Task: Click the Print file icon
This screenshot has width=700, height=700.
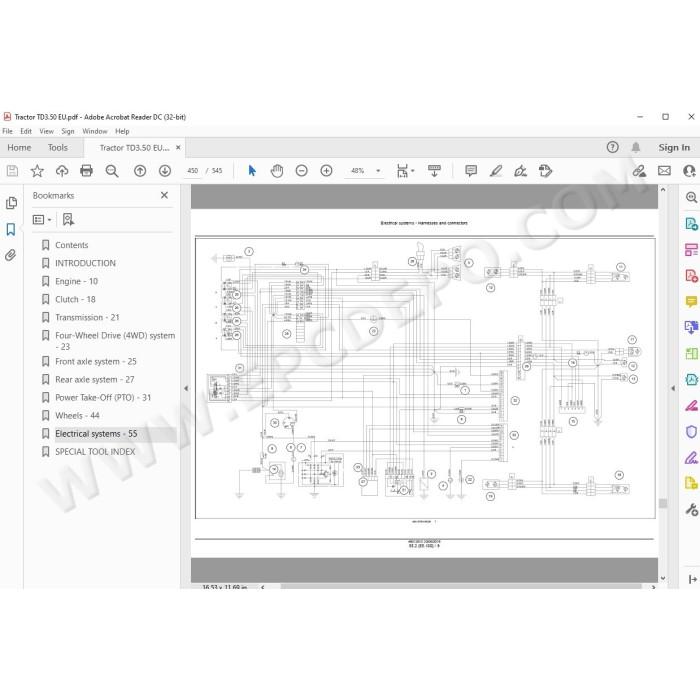Action: (86, 171)
